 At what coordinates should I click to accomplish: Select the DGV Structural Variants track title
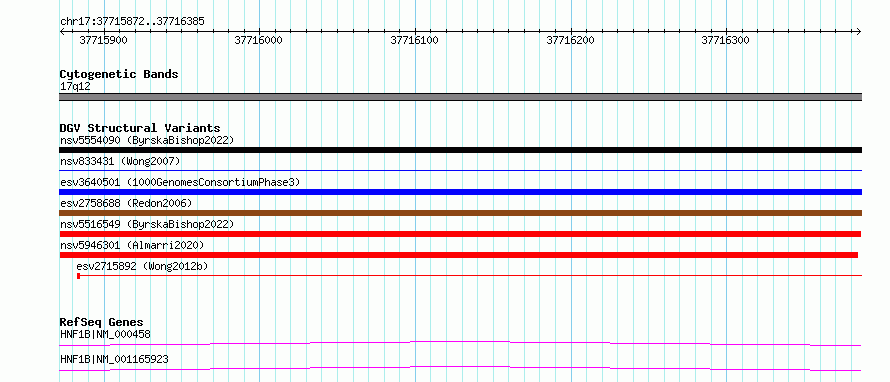coord(140,128)
